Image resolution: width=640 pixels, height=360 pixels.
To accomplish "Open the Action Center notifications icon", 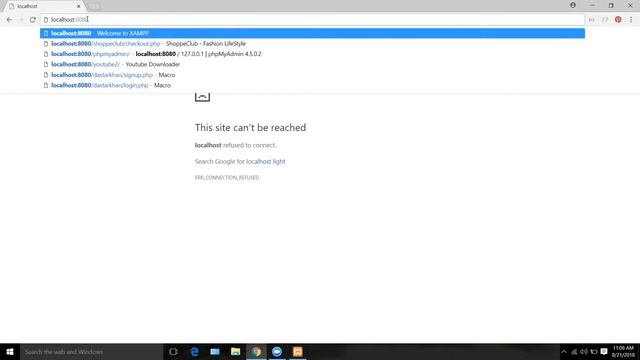I will click(x=604, y=352).
